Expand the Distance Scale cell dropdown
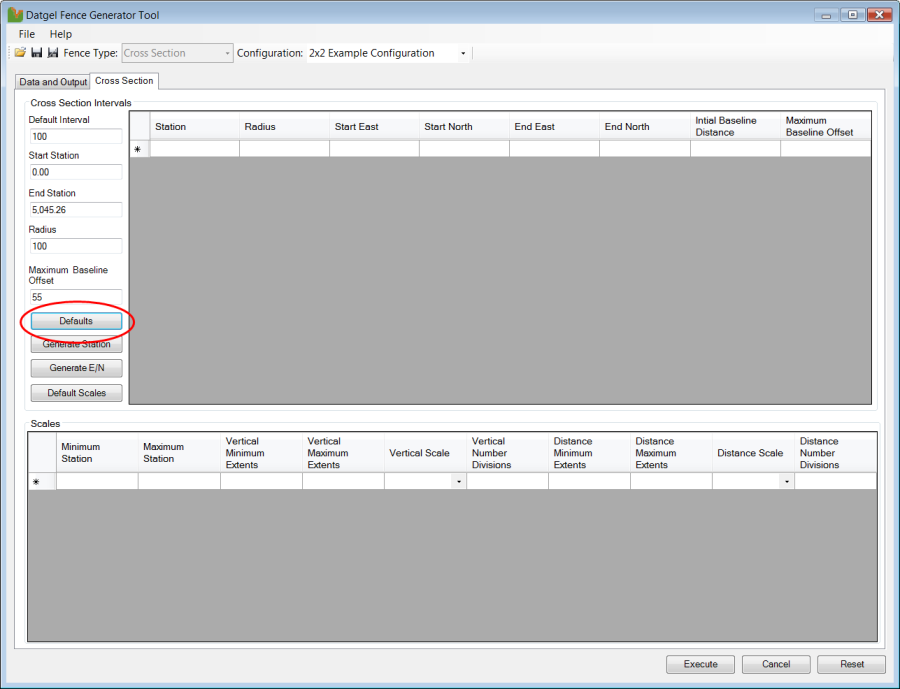 tap(787, 482)
